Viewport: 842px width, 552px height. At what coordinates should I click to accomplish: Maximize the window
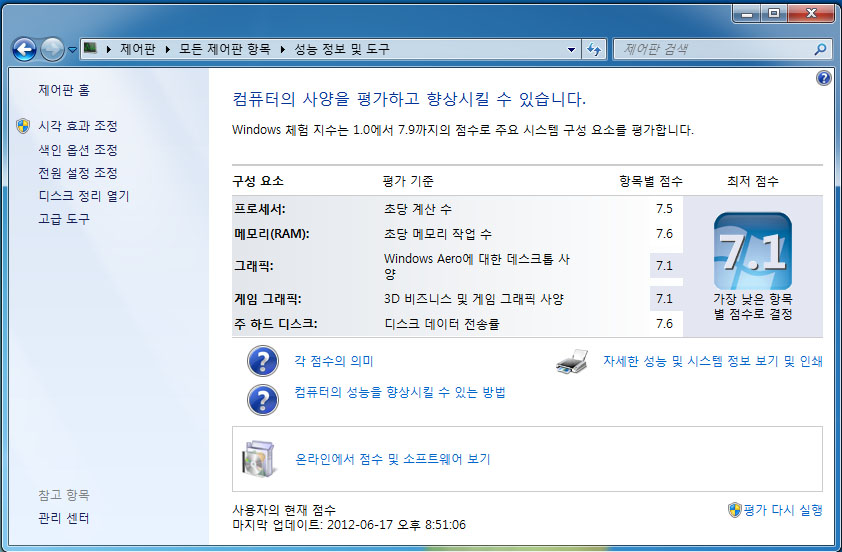coord(774,13)
